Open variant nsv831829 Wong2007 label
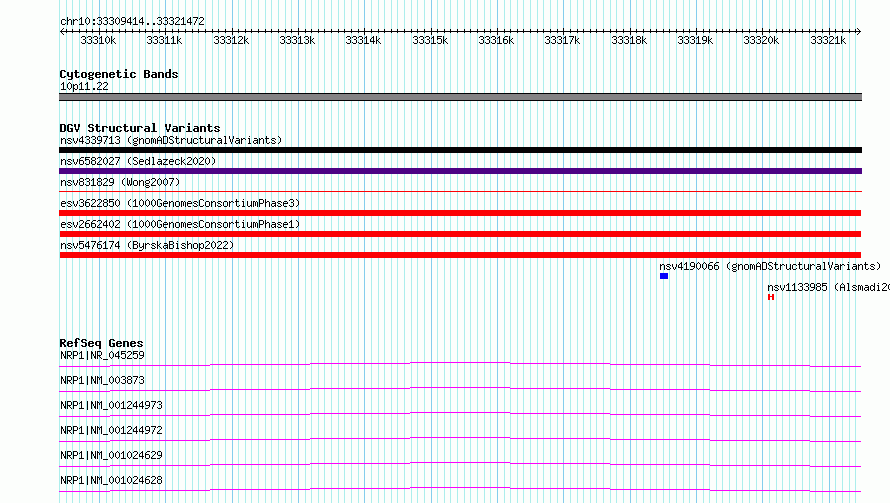 [120, 182]
